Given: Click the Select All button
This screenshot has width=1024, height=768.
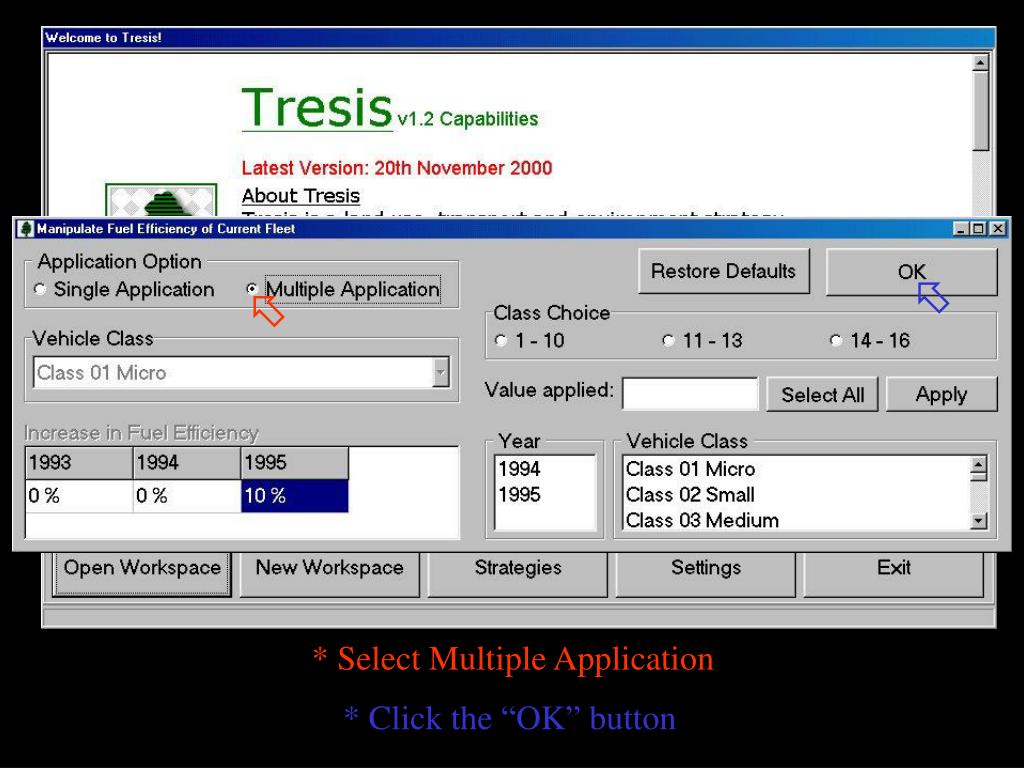Looking at the screenshot, I should tap(822, 394).
